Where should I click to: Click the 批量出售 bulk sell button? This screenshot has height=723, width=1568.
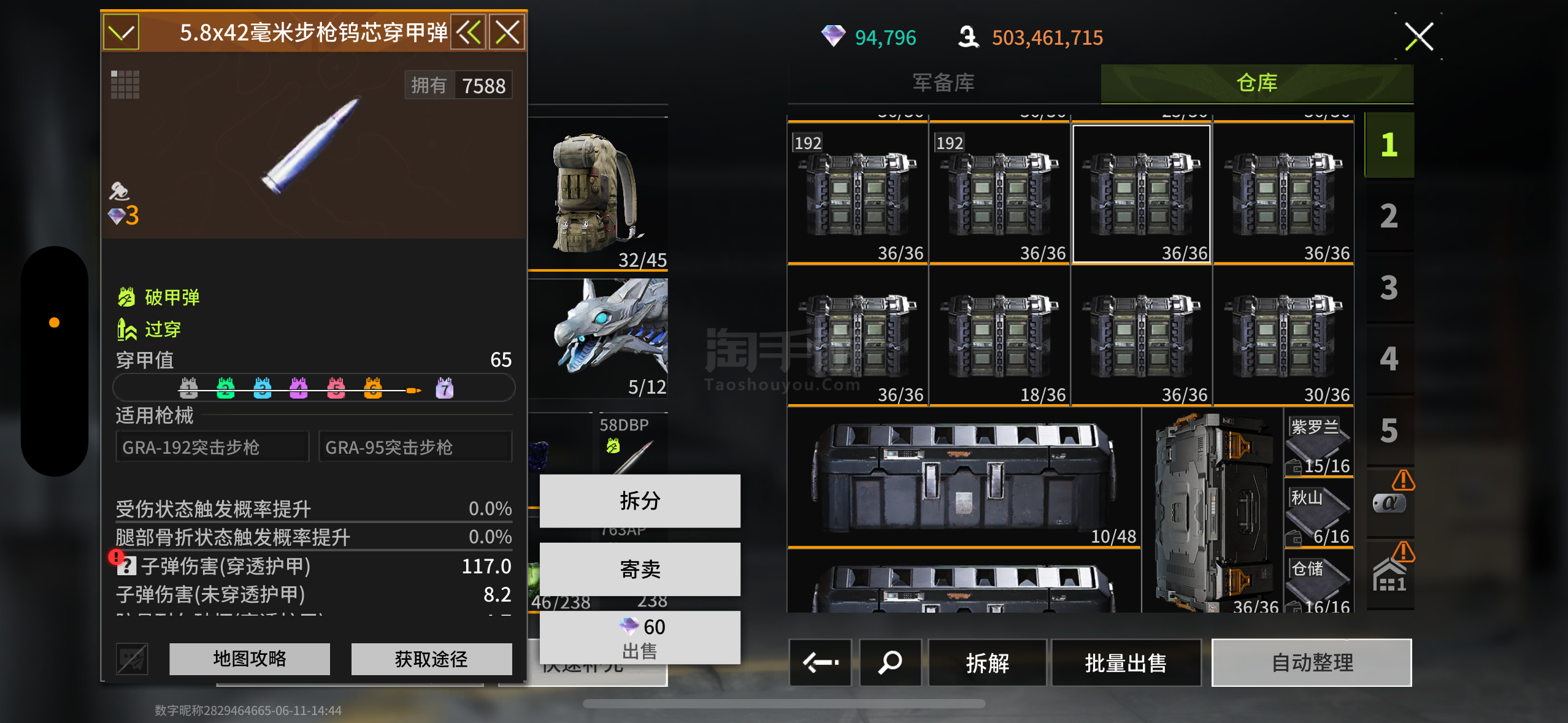[x=1126, y=662]
